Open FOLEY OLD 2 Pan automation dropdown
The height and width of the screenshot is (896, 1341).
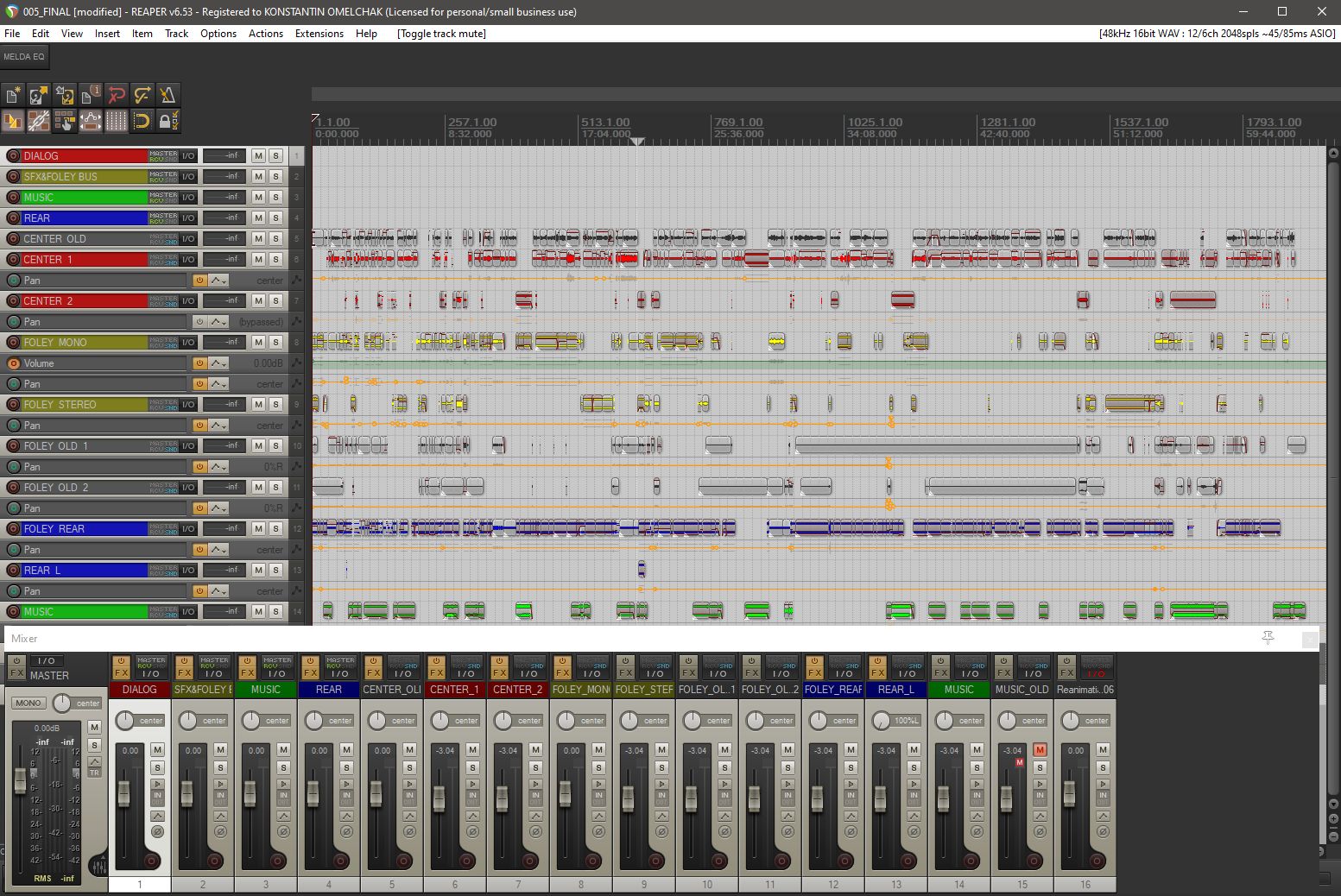218,508
